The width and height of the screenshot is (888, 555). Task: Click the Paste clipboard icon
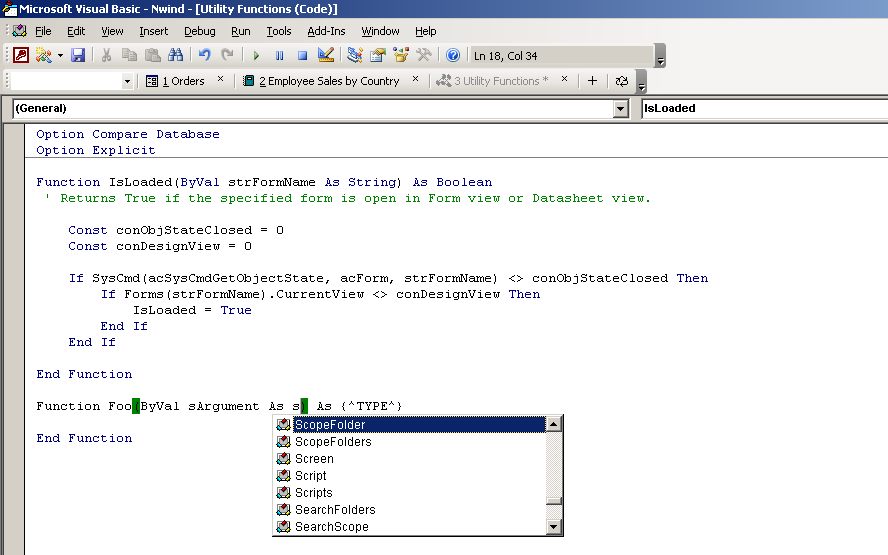[x=152, y=55]
